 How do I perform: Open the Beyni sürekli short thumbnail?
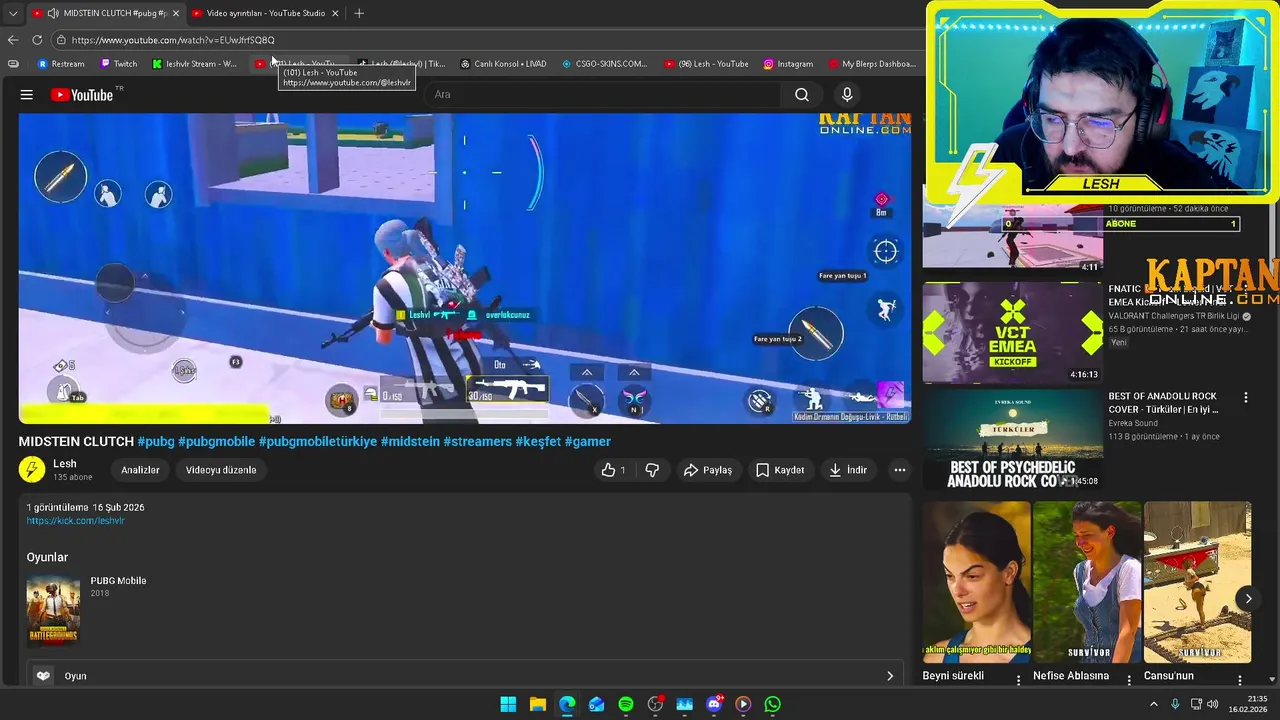tap(977, 582)
